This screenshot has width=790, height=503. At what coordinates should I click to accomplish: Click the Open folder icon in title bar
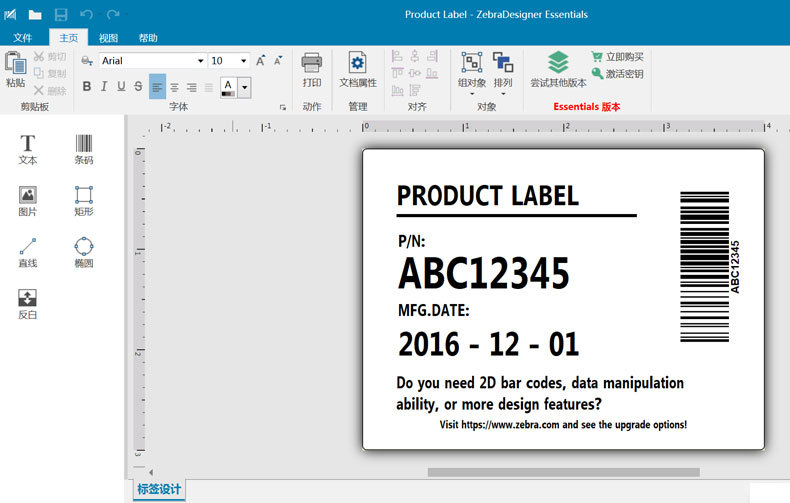[x=35, y=15]
